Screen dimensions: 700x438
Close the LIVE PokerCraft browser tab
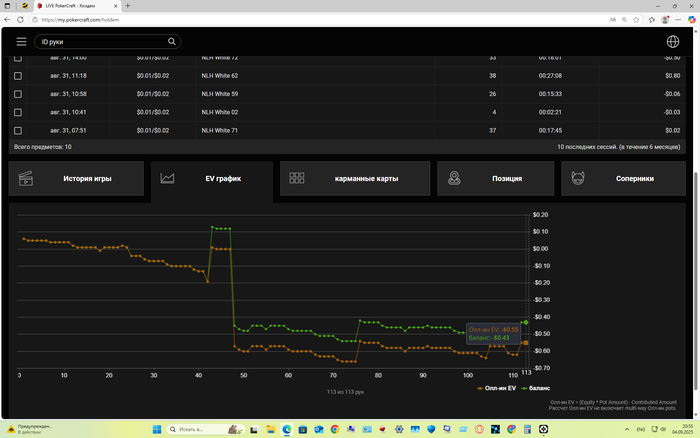tap(115, 6)
